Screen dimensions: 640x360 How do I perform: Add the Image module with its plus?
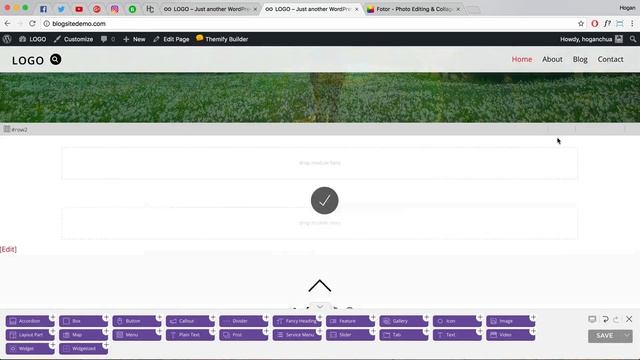pyautogui.click(x=533, y=317)
